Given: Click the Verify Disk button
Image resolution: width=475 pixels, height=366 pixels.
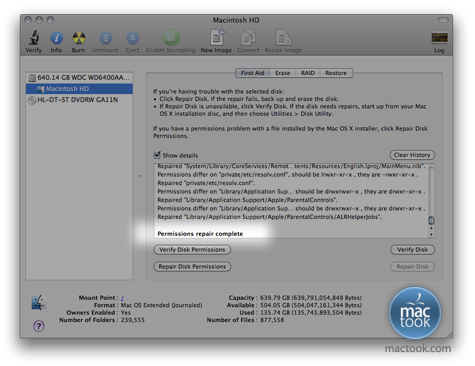Looking at the screenshot, I should (412, 250).
